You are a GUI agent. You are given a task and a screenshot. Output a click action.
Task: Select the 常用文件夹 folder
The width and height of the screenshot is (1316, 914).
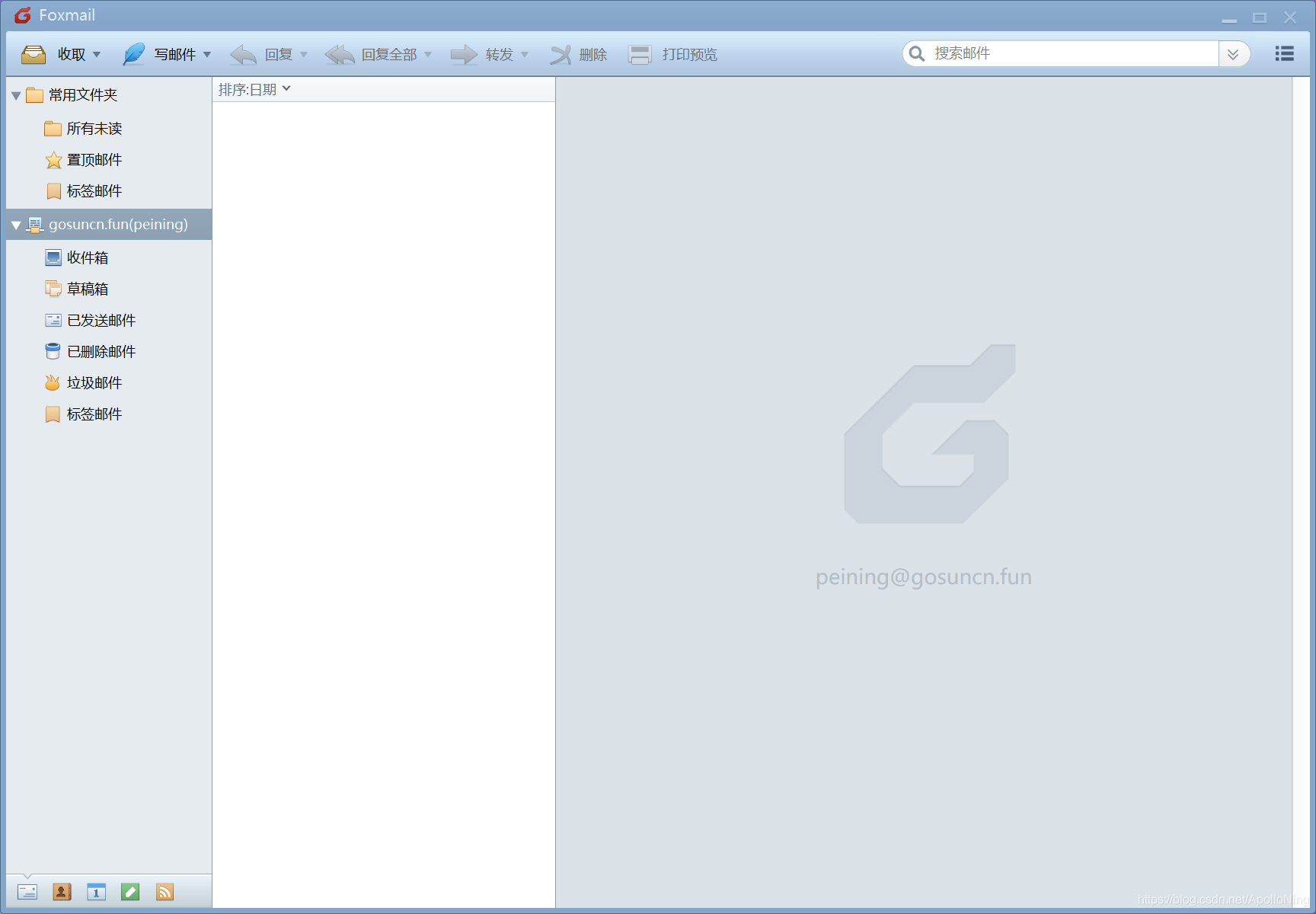tap(83, 95)
